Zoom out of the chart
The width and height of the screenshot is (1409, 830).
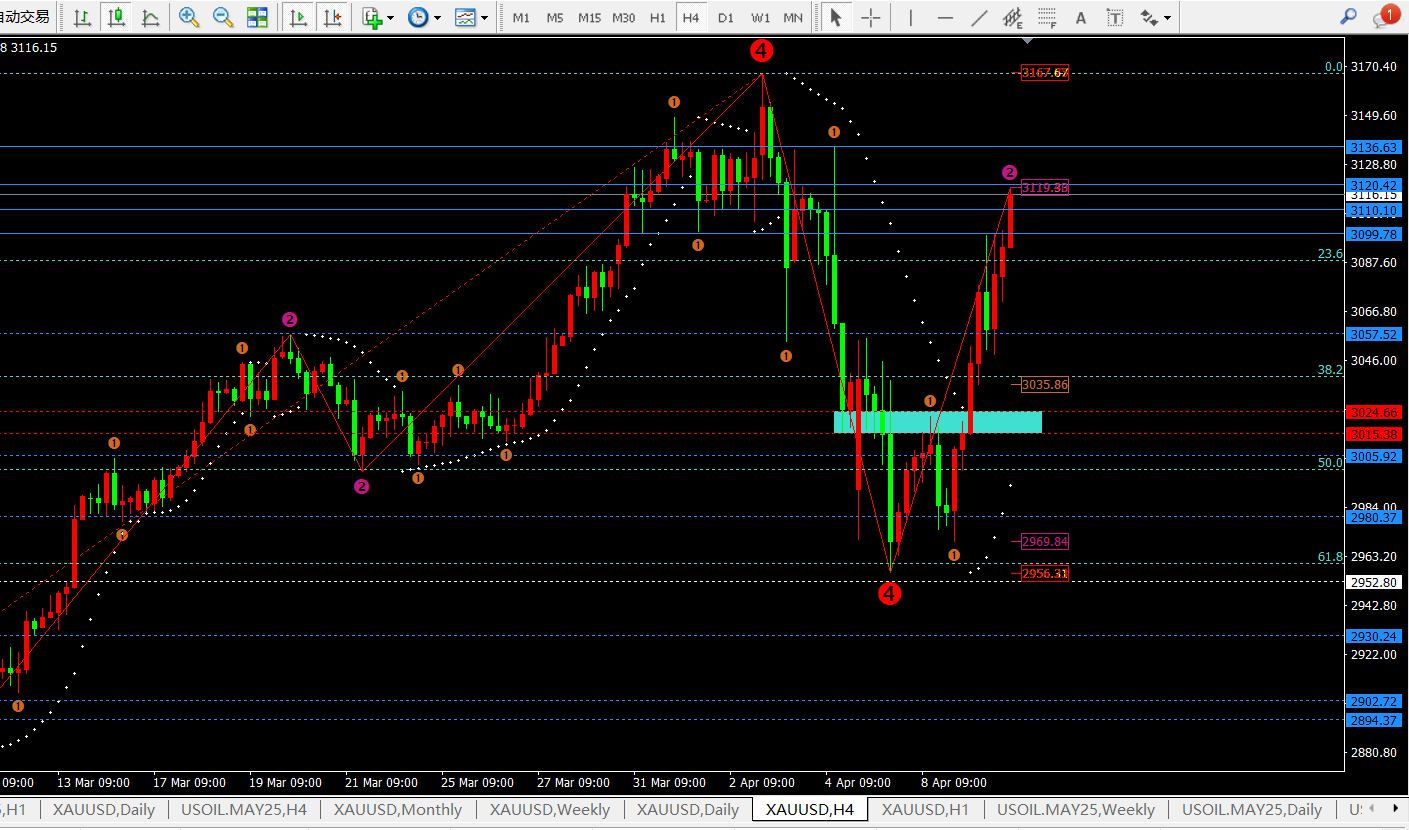point(222,17)
